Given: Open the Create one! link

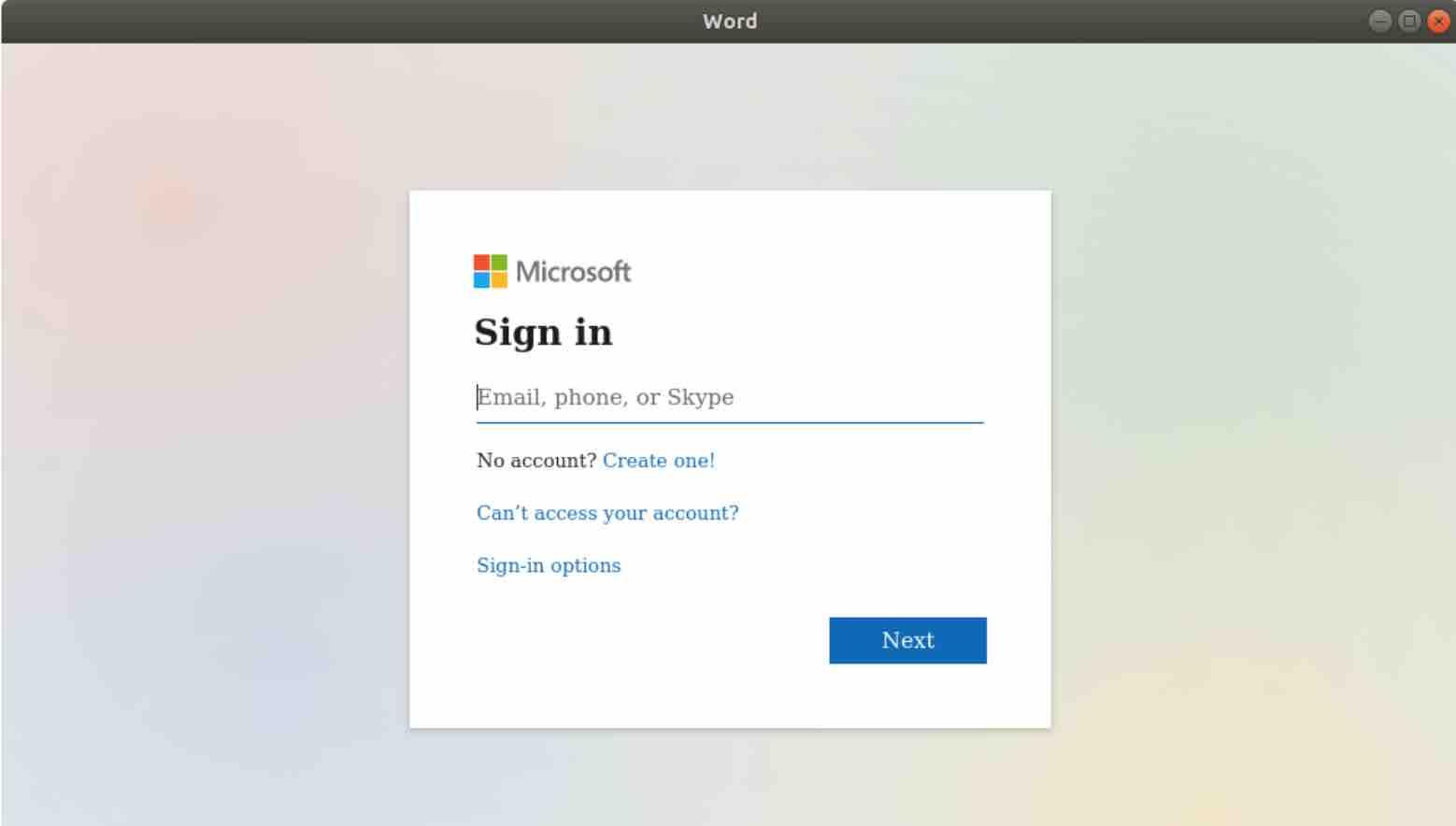Looking at the screenshot, I should (659, 461).
